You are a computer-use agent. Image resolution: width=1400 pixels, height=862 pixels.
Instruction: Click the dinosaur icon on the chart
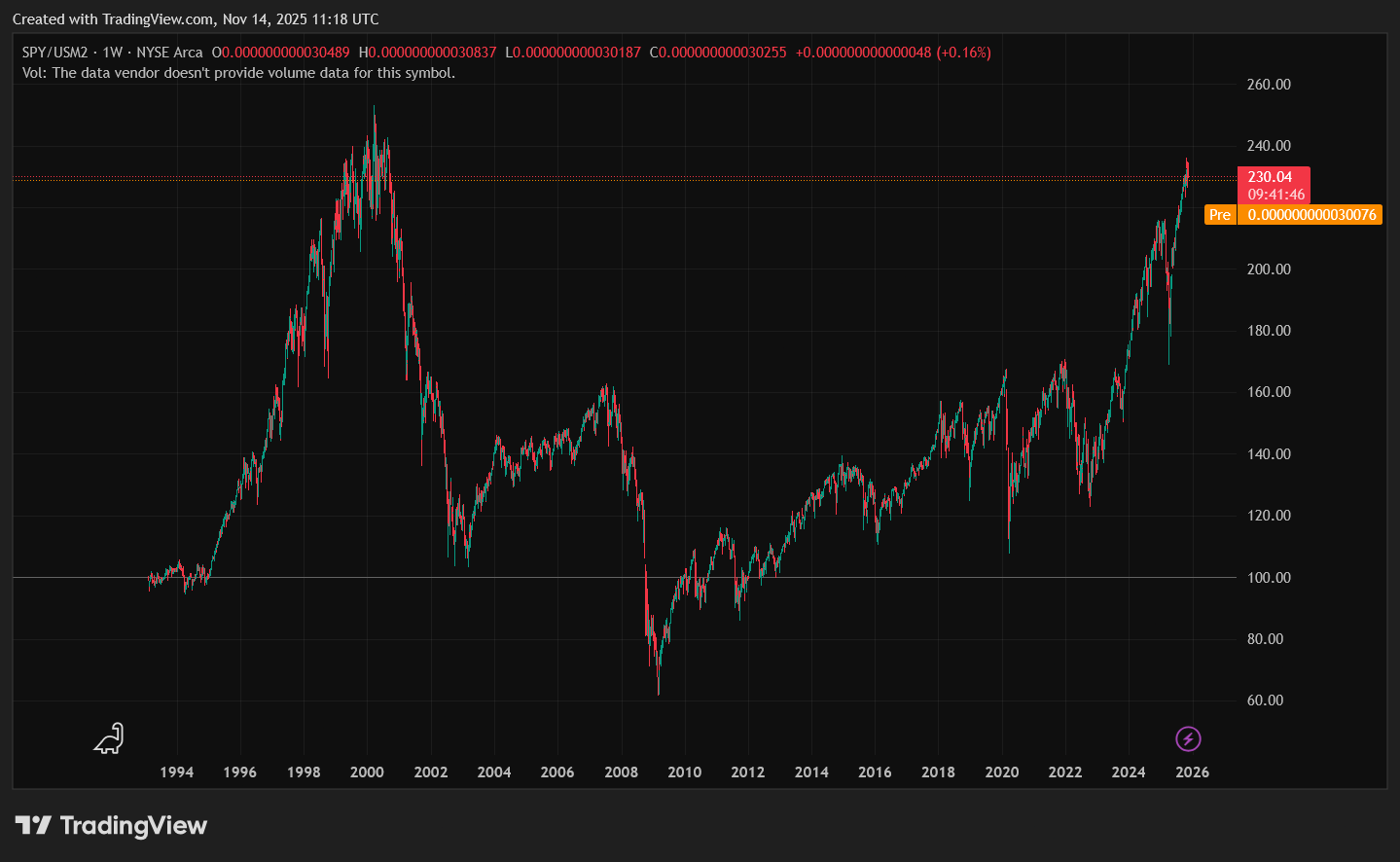(x=109, y=739)
